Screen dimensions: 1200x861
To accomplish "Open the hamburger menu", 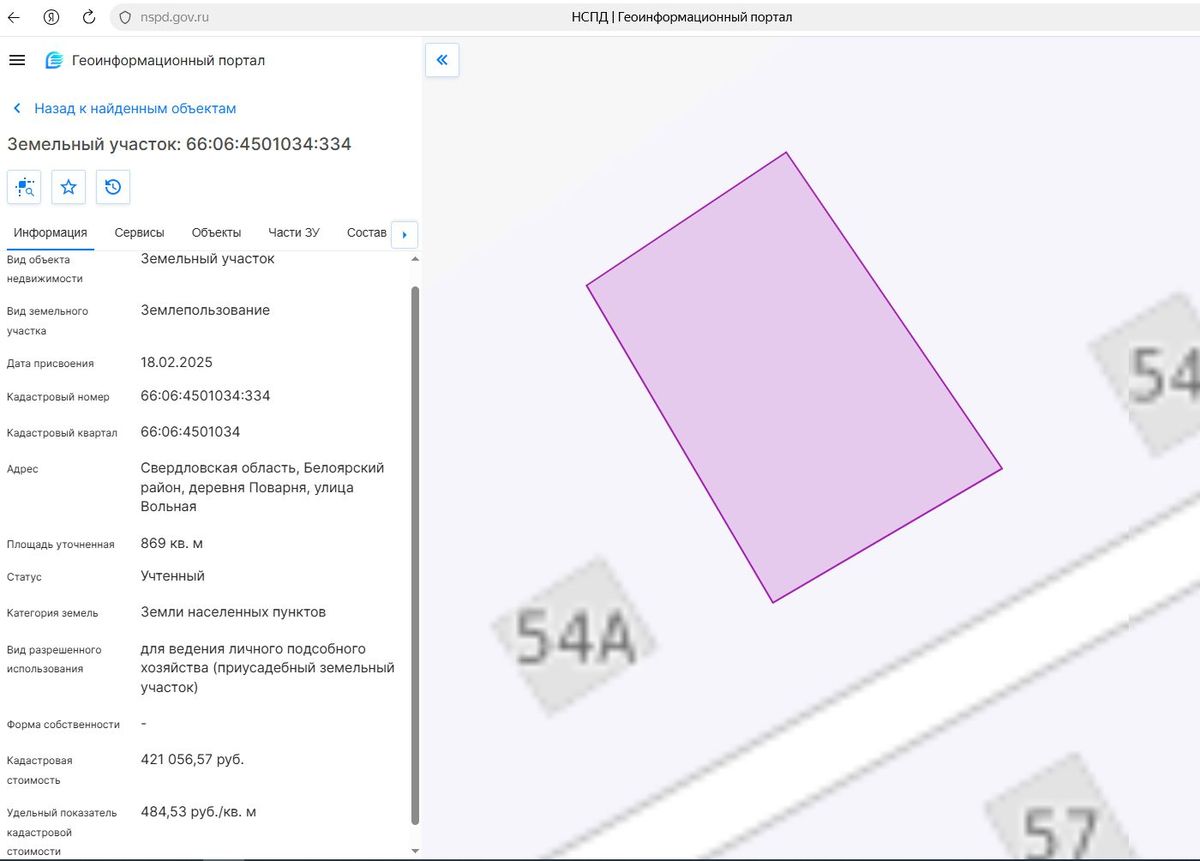I will (16, 60).
